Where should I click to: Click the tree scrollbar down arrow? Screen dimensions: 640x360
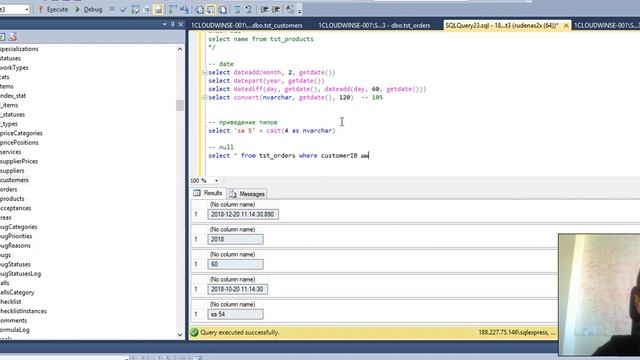click(x=180, y=335)
